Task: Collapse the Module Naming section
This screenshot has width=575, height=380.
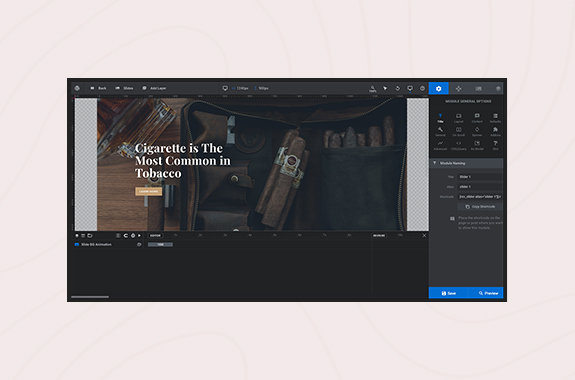Action: tap(466, 163)
